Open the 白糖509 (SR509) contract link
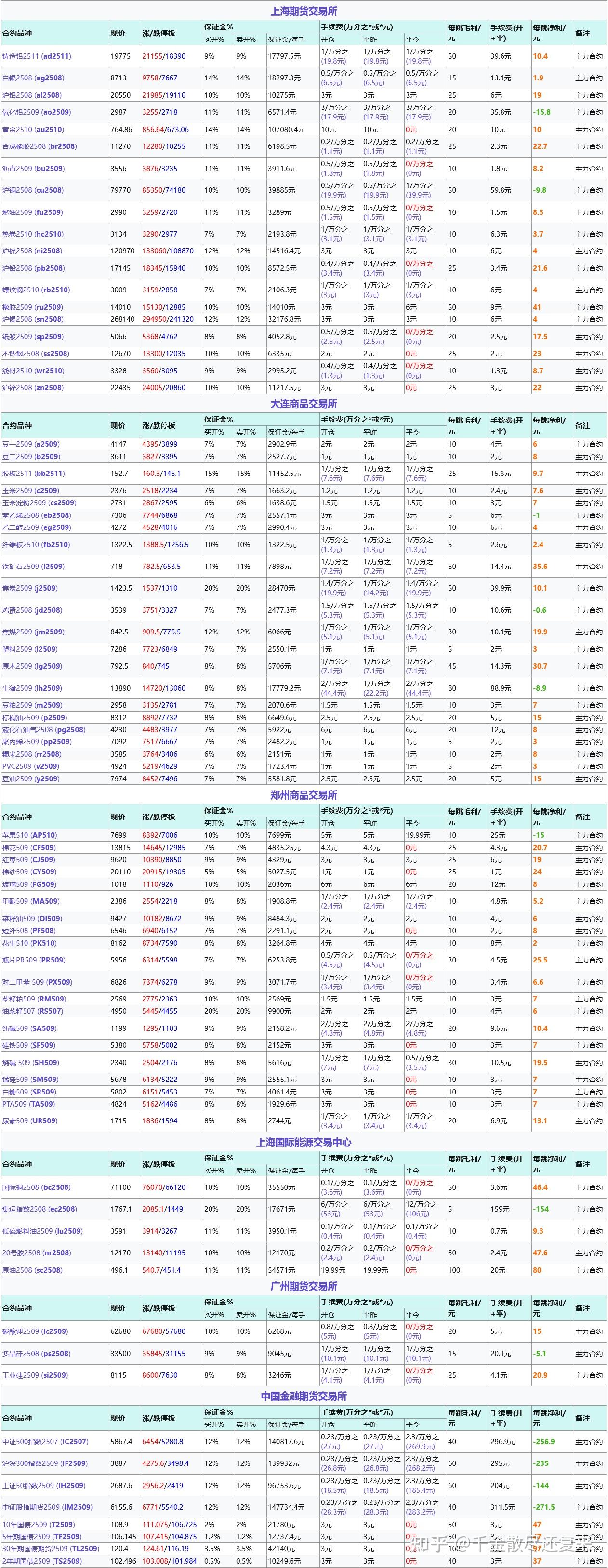 point(29,1092)
